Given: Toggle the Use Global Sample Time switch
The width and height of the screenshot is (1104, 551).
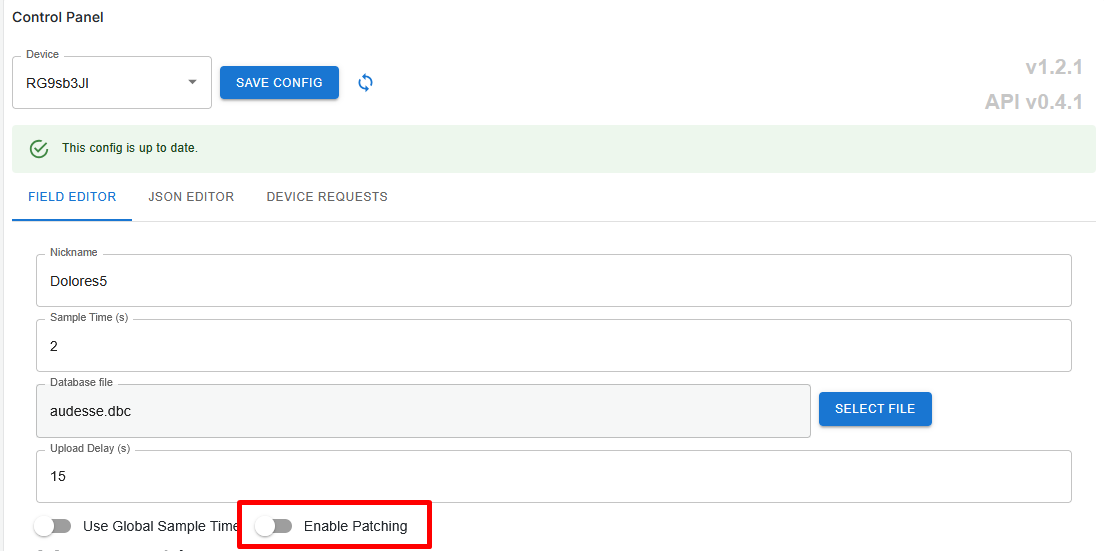Looking at the screenshot, I should pos(53,526).
